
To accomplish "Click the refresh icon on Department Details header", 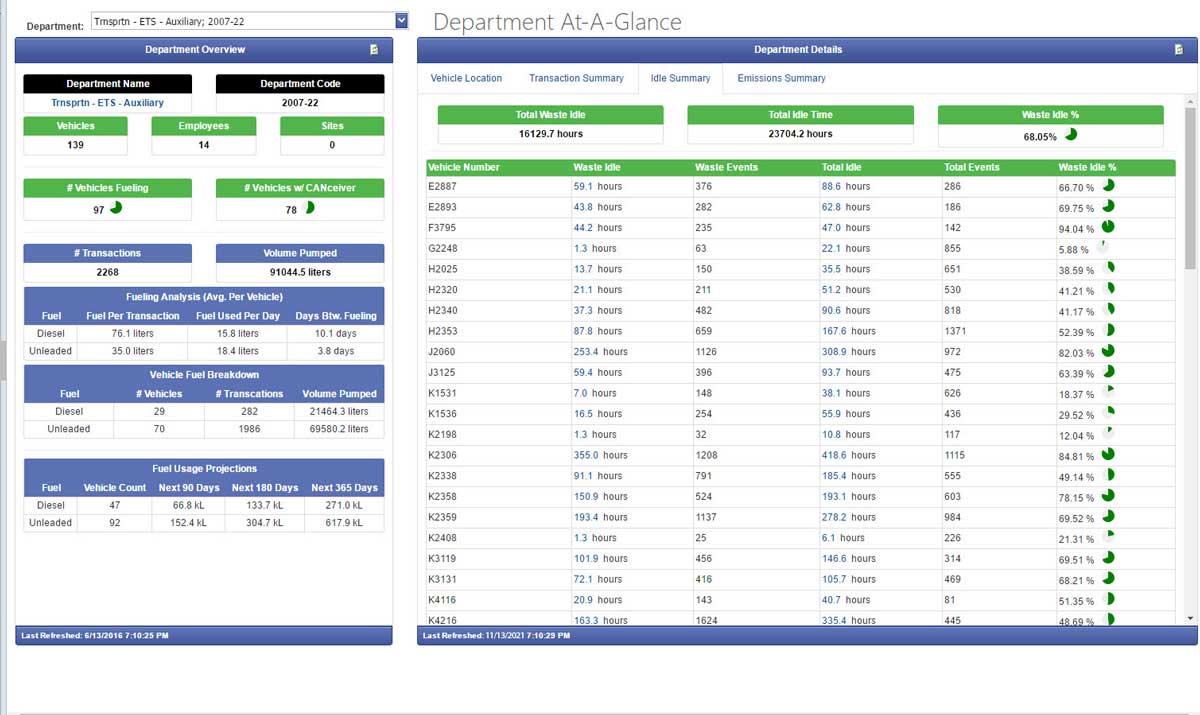I will tap(1182, 49).
